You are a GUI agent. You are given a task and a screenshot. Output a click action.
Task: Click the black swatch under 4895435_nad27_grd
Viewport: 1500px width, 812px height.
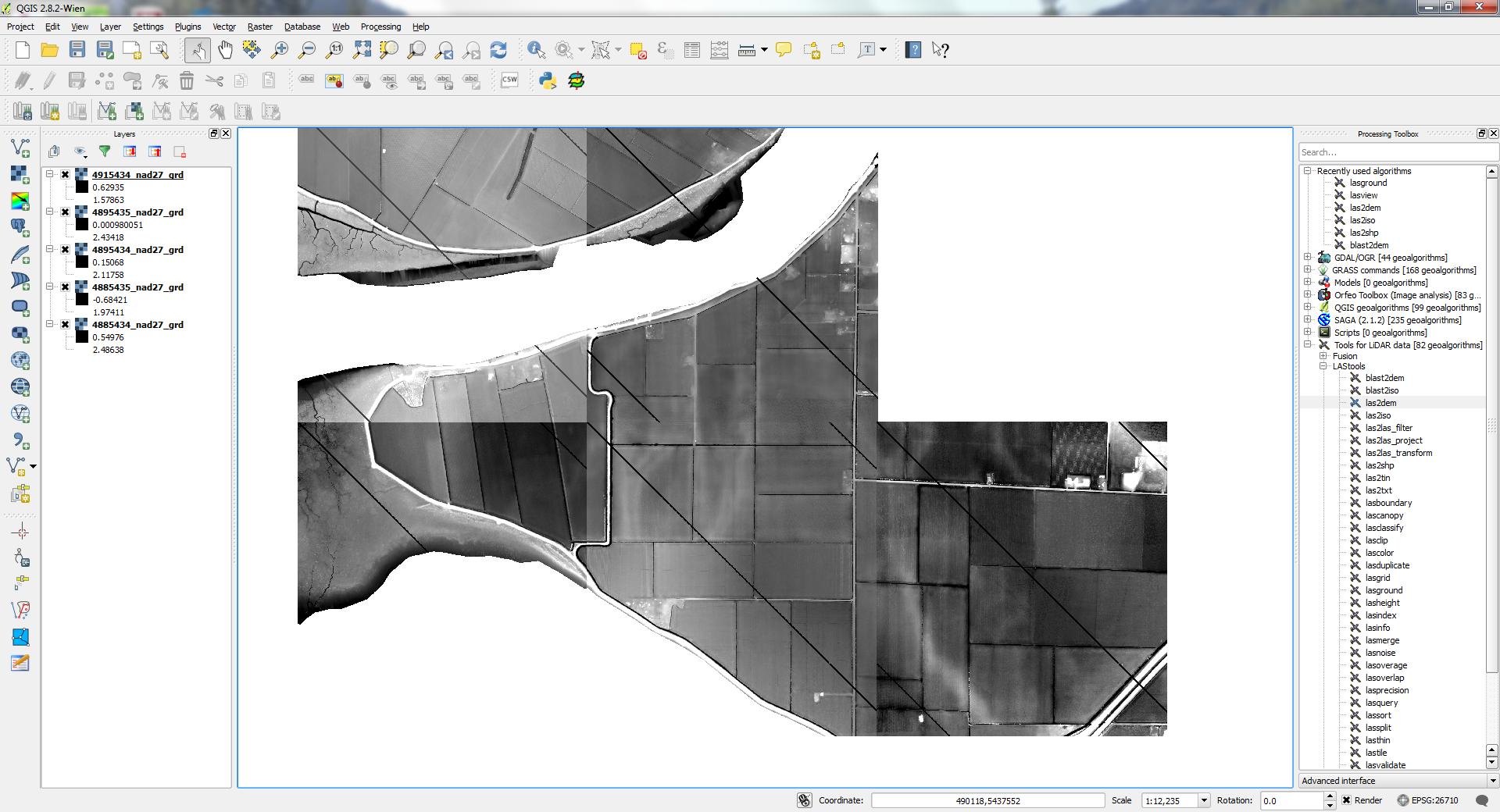pyautogui.click(x=82, y=225)
